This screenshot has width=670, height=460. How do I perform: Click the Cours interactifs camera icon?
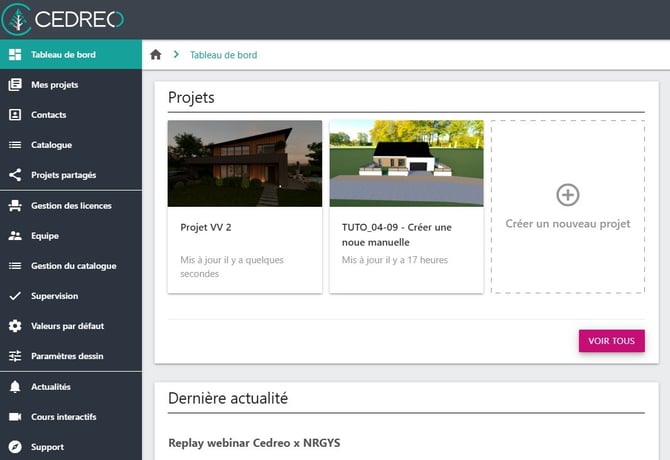pyautogui.click(x=15, y=417)
